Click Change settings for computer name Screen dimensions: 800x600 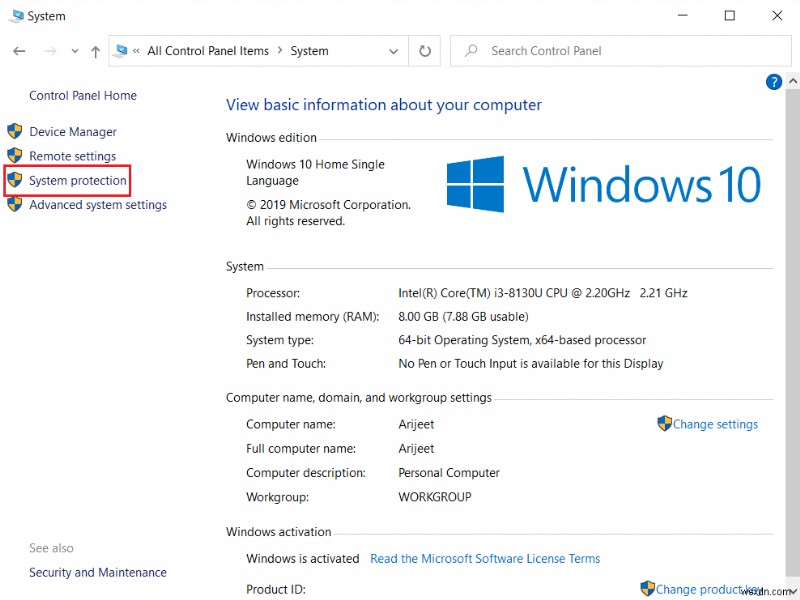click(714, 424)
